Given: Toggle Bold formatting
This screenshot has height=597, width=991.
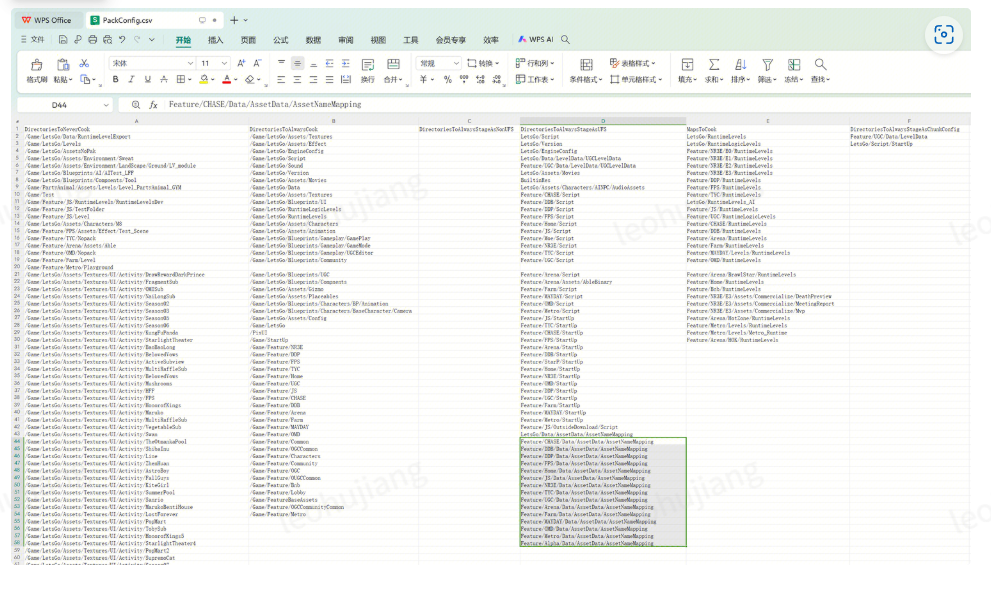Looking at the screenshot, I should coord(115,80).
